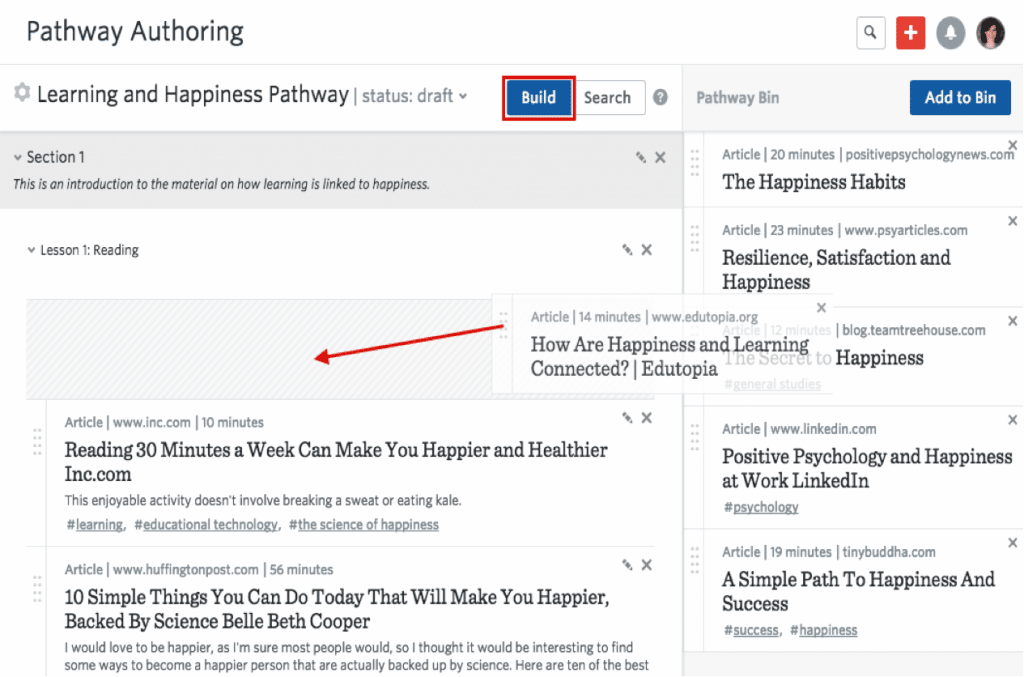This screenshot has height=677, width=1024.
Task: Click the red plus add button
Action: 910,32
